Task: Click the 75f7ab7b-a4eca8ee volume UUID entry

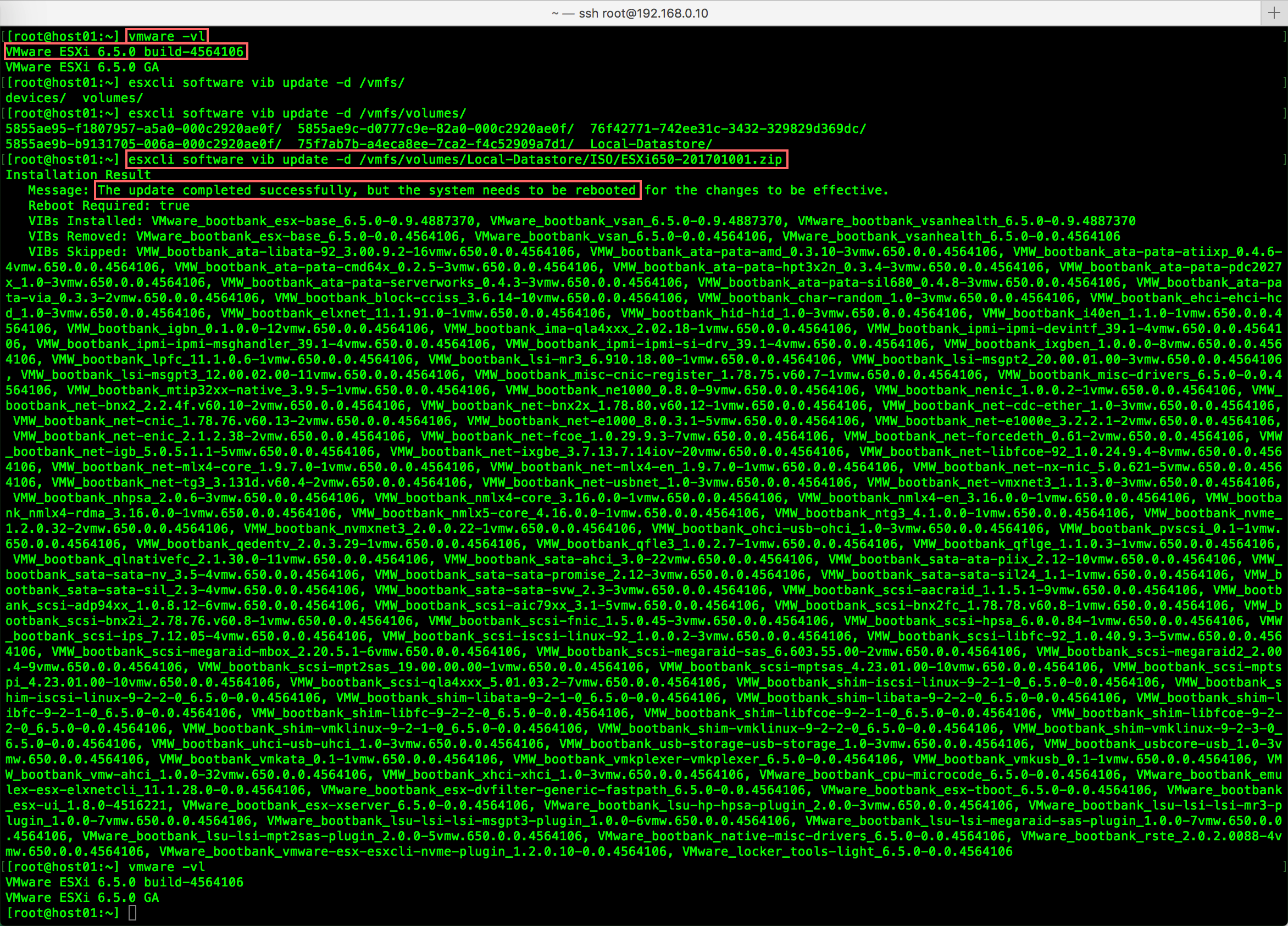Action: tap(436, 144)
